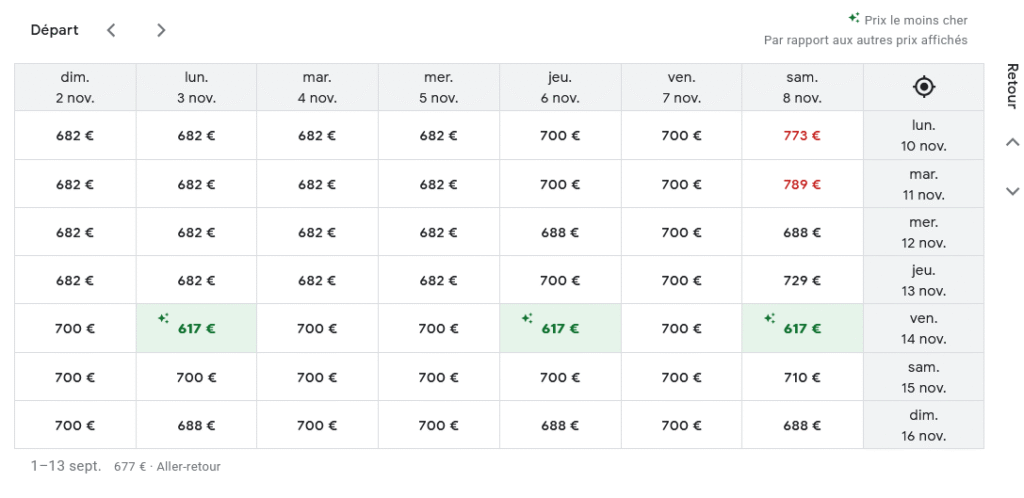Click the next departure dates arrow

(161, 30)
